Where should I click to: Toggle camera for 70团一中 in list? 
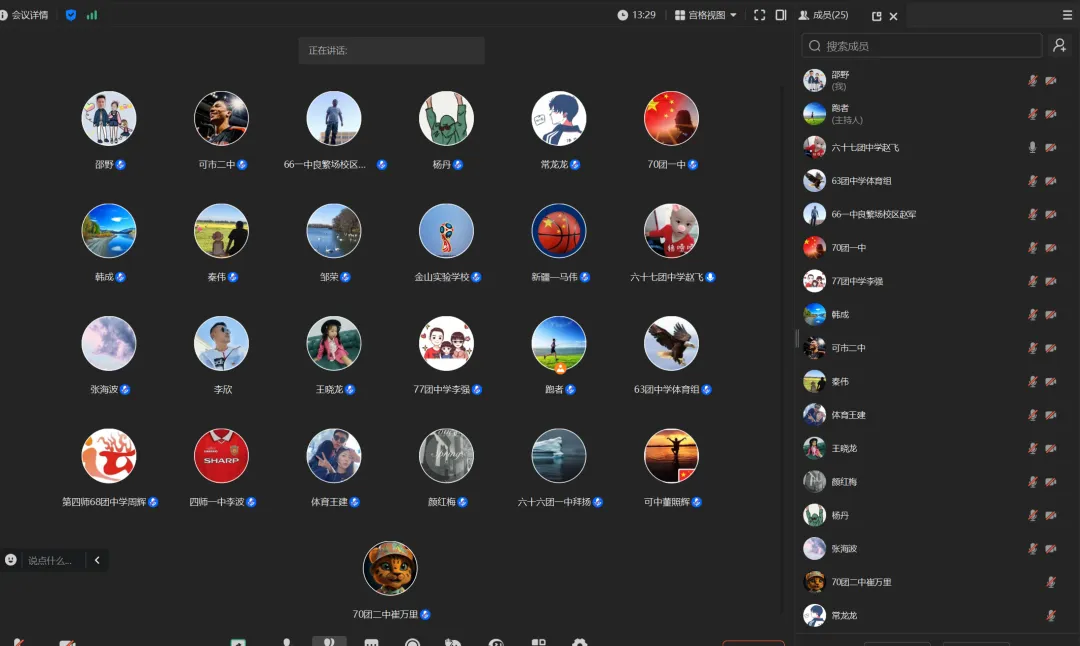1050,248
